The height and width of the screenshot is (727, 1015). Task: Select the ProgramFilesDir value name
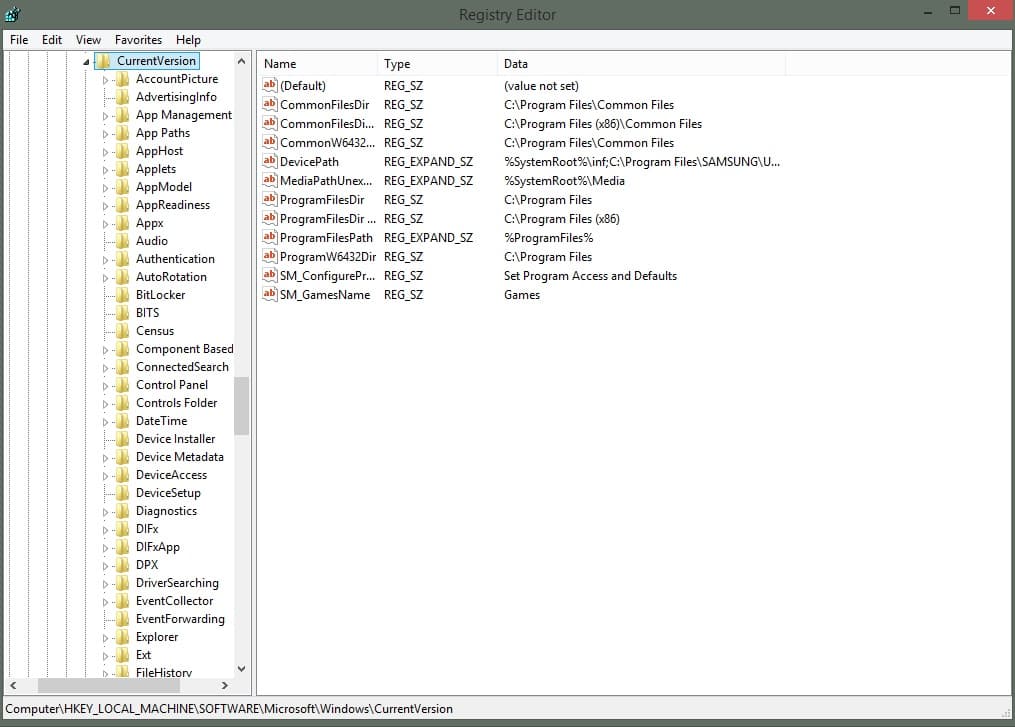(322, 199)
